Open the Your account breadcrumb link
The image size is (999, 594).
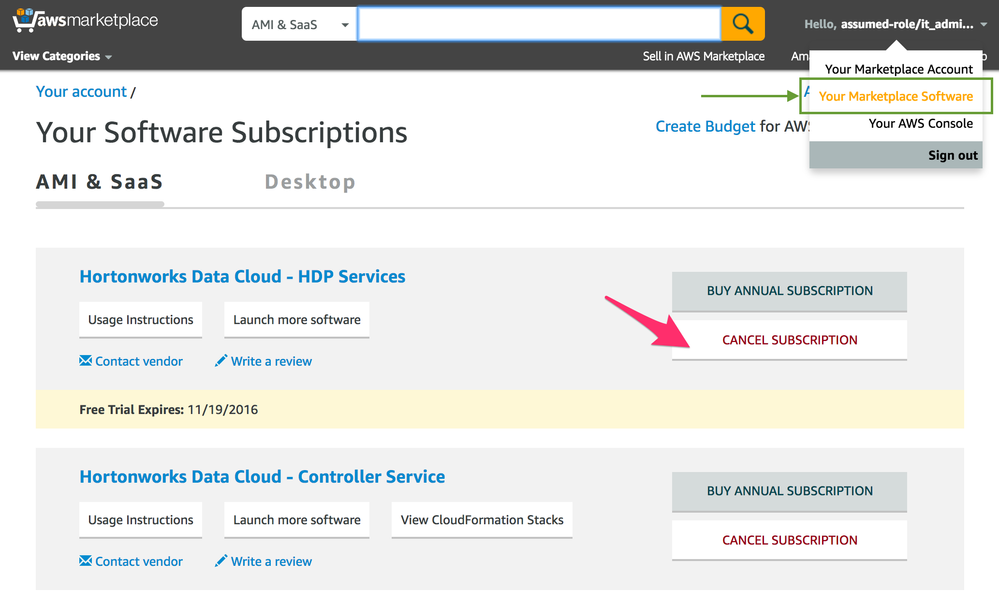pos(81,92)
